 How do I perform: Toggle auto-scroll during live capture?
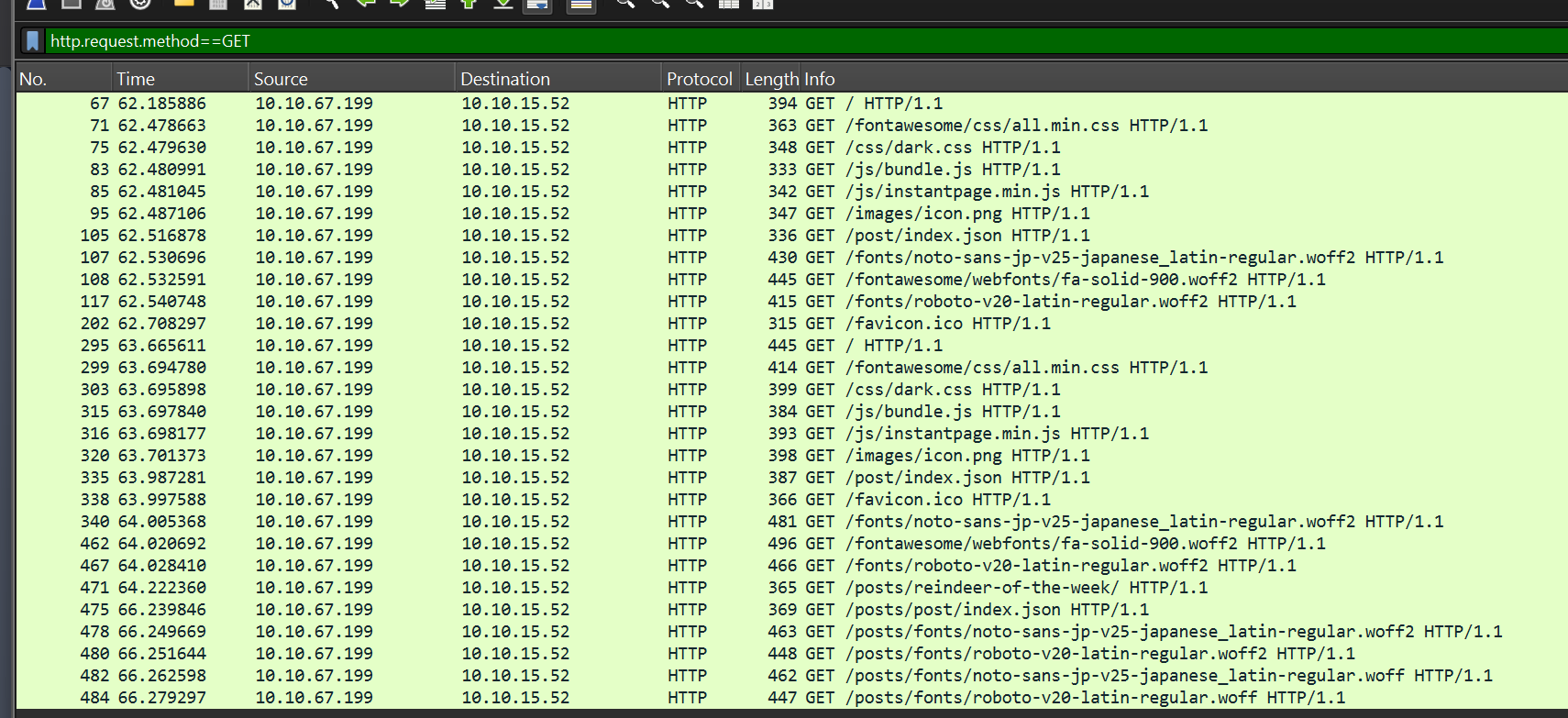[537, 5]
